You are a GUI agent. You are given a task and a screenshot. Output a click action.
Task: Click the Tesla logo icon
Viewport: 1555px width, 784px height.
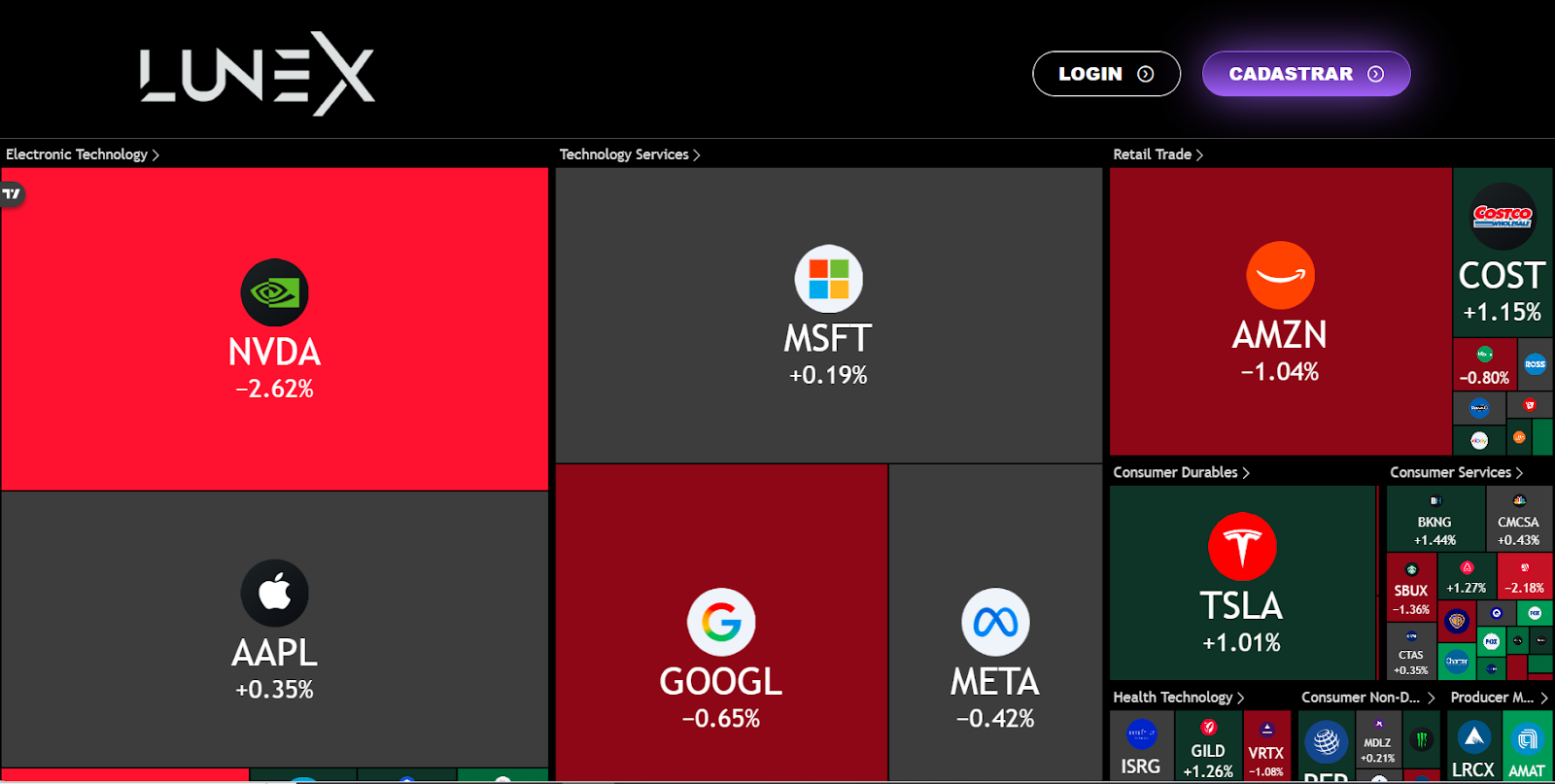[1242, 546]
